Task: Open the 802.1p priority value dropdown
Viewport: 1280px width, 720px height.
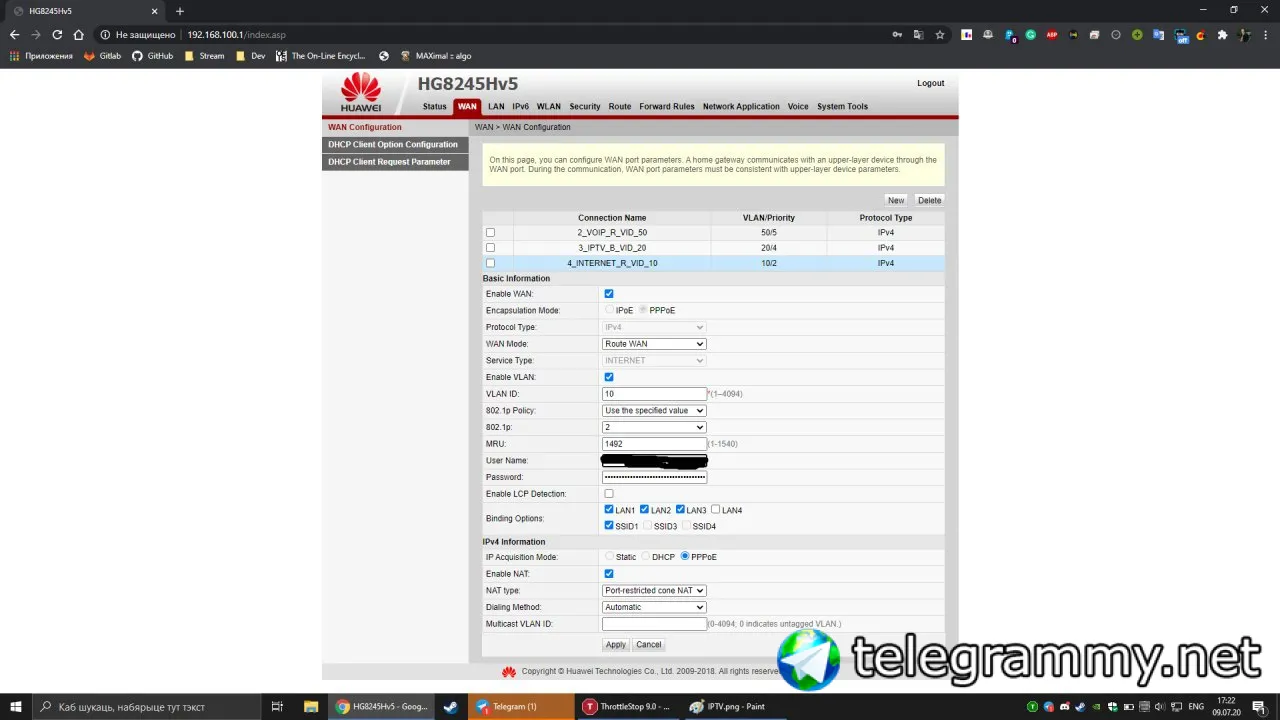Action: [654, 427]
